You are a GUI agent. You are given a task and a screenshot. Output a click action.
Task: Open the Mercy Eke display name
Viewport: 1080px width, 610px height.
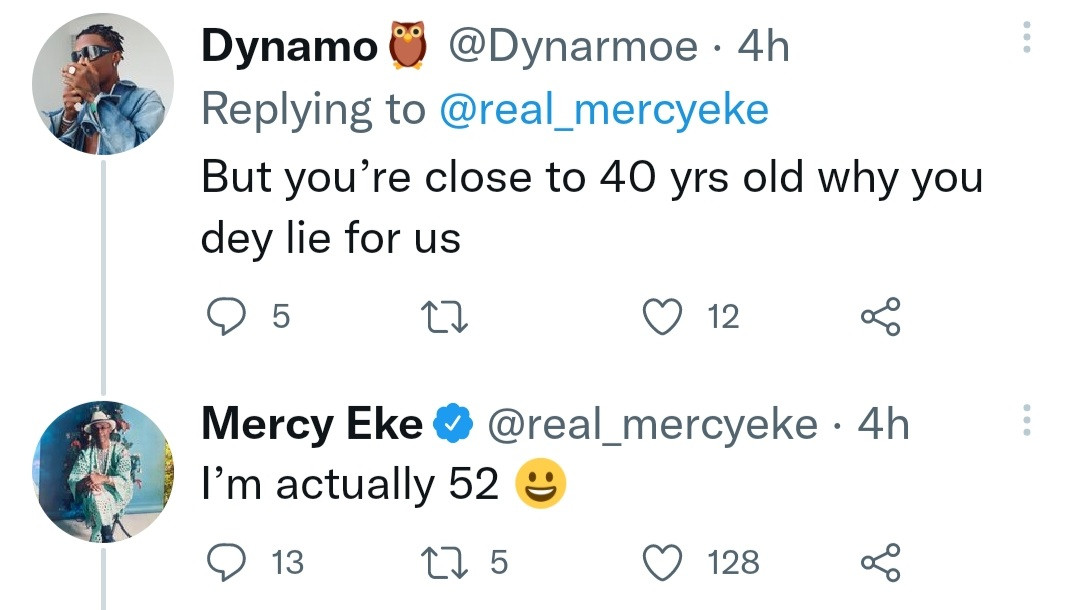point(311,425)
